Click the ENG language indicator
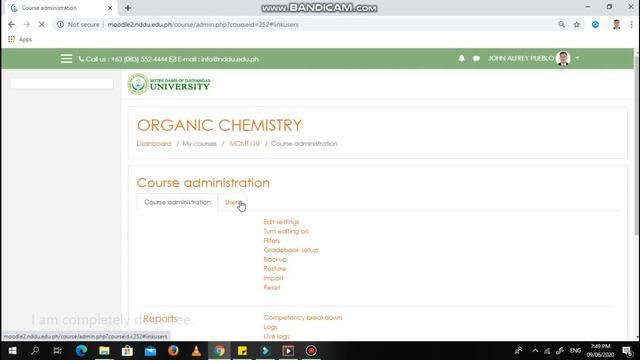This screenshot has width=640, height=360. 575,351
